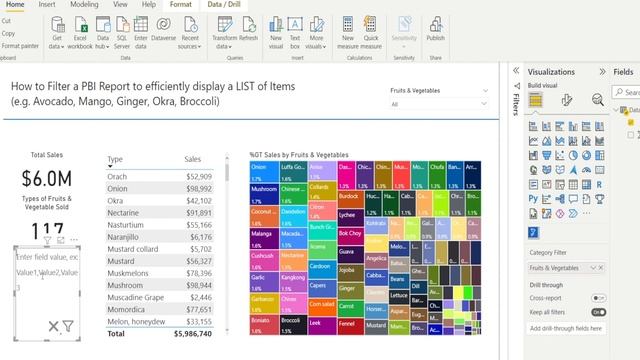Image resolution: width=640 pixels, height=360 pixels.
Task: Switch to the Format ribbon tab
Action: click(x=180, y=4)
